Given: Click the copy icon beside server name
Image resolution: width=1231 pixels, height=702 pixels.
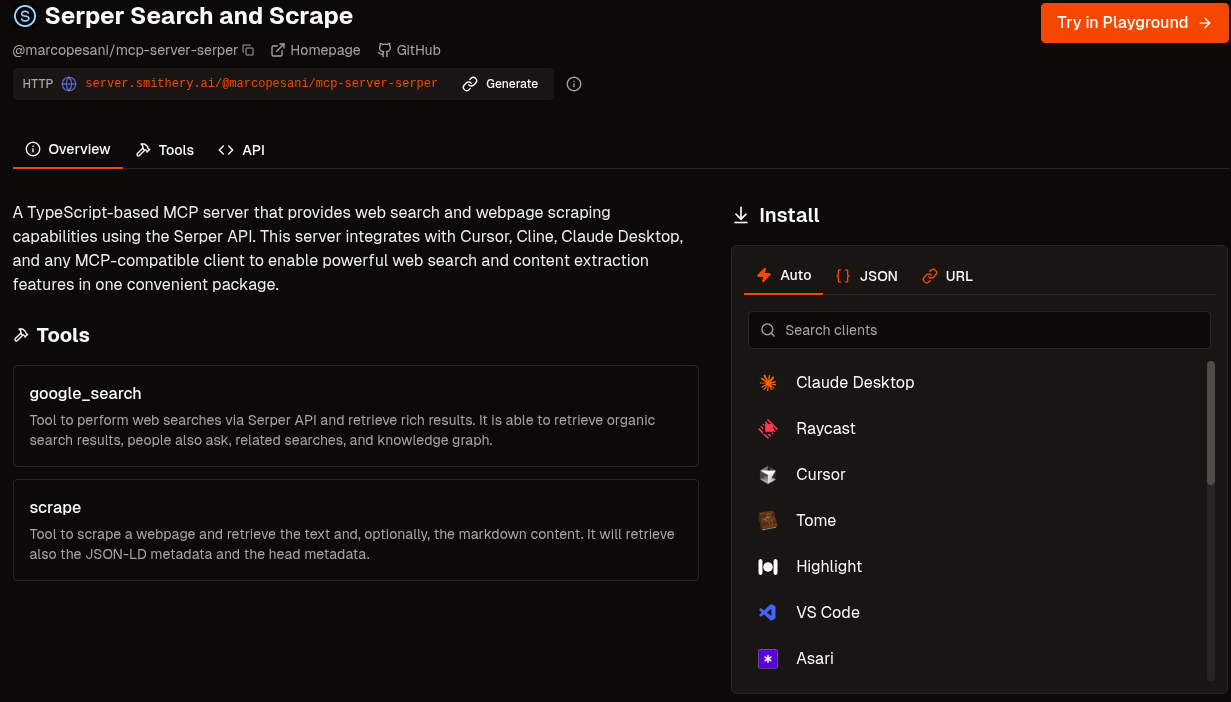Looking at the screenshot, I should pyautogui.click(x=249, y=50).
